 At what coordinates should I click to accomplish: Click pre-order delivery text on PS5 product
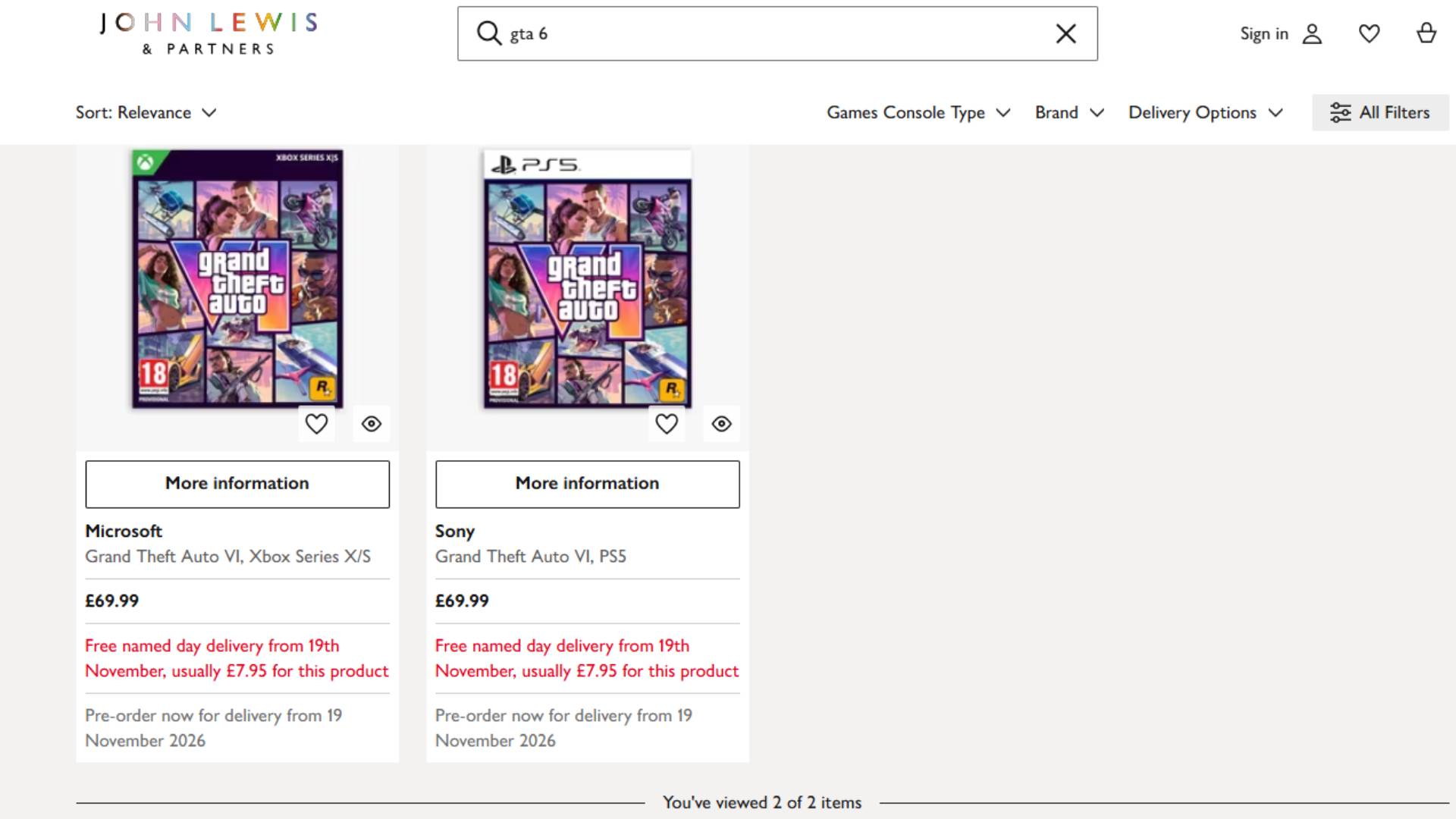[564, 728]
